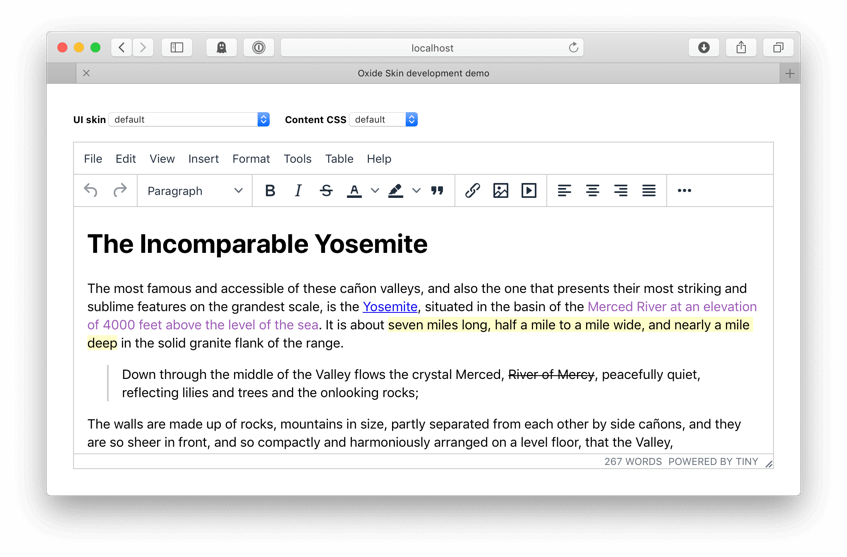The image size is (847, 557).
Task: Click the Redo arrow icon
Action: coord(120,191)
